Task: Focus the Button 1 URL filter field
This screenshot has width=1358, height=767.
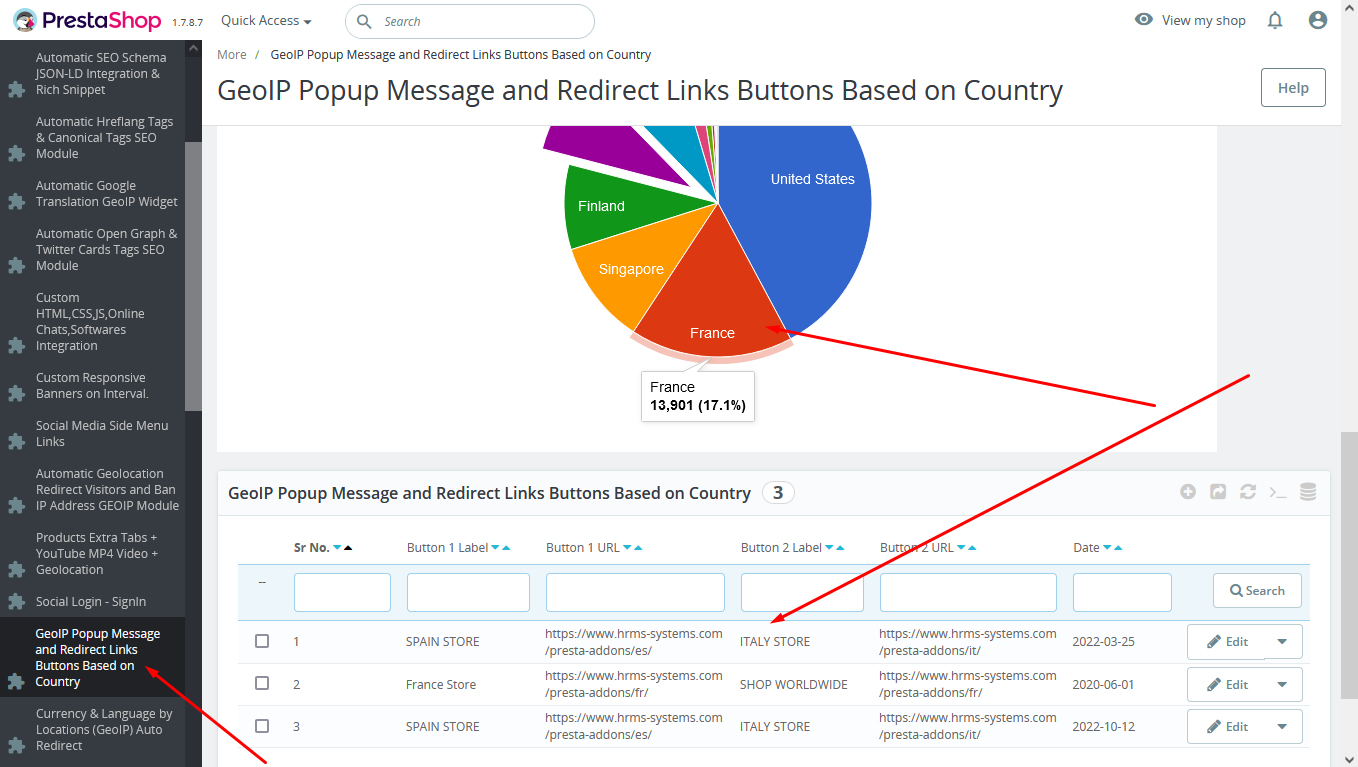Action: pyautogui.click(x=635, y=592)
